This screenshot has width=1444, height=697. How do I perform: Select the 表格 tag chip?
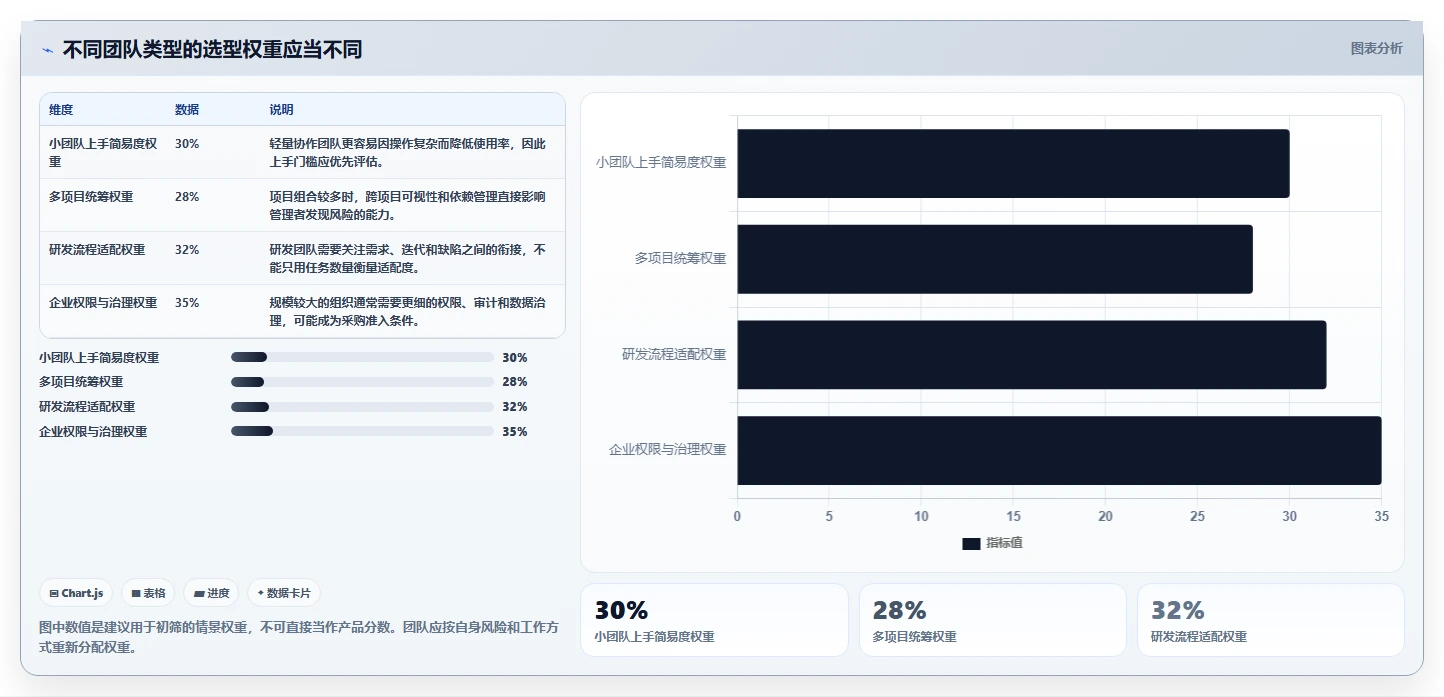pos(148,593)
